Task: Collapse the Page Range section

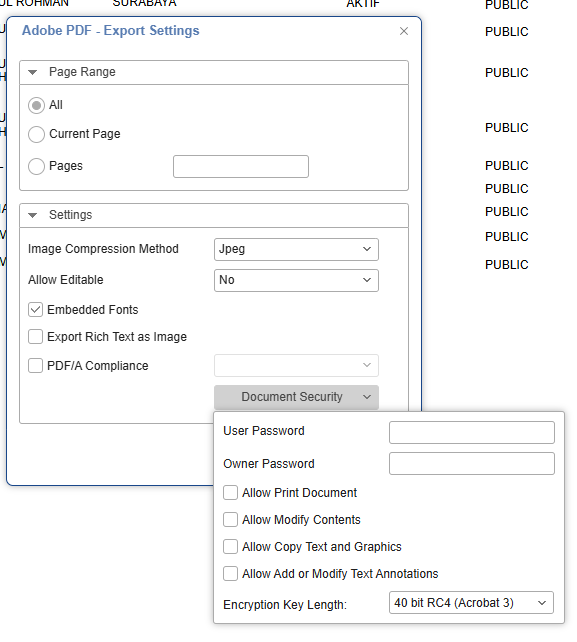Action: pyautogui.click(x=33, y=72)
